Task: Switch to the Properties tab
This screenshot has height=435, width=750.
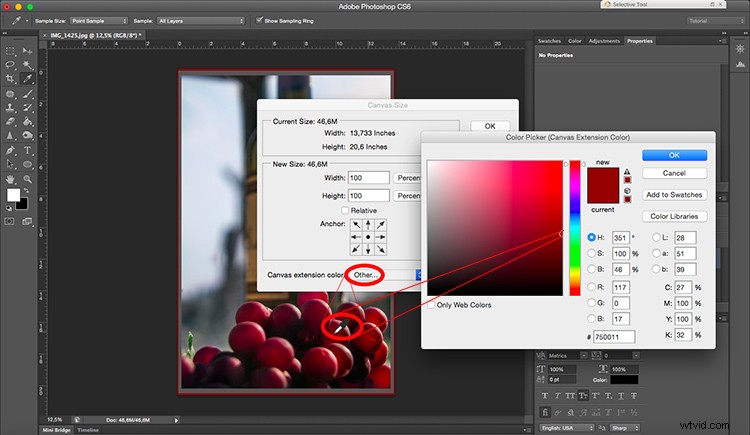Action: click(640, 41)
